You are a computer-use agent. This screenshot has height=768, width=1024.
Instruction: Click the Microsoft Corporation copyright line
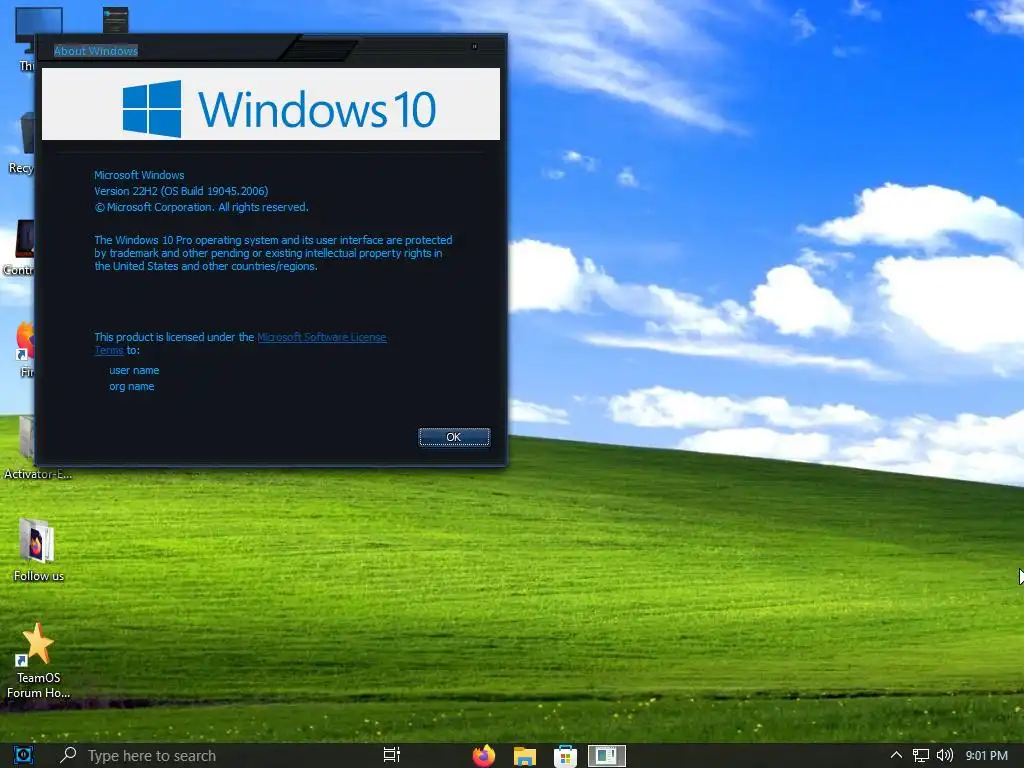[x=201, y=207]
